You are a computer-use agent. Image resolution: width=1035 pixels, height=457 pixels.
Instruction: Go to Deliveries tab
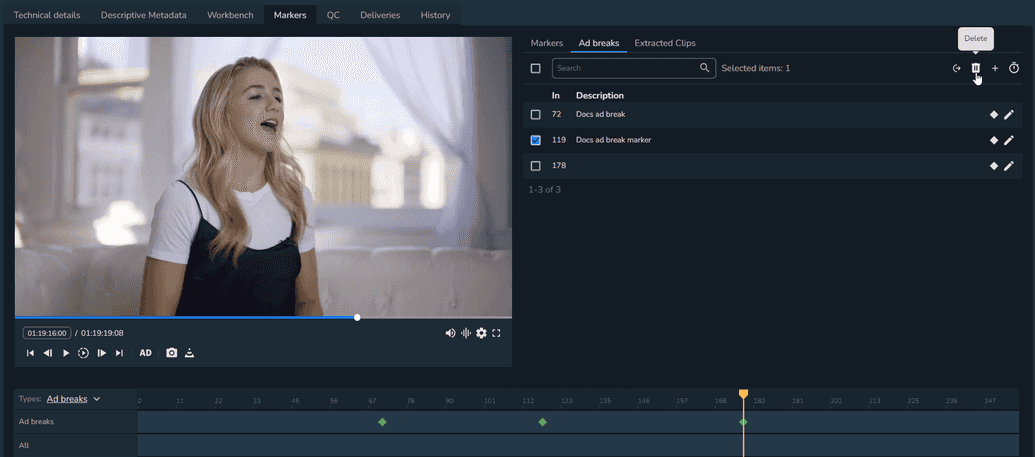click(x=380, y=15)
